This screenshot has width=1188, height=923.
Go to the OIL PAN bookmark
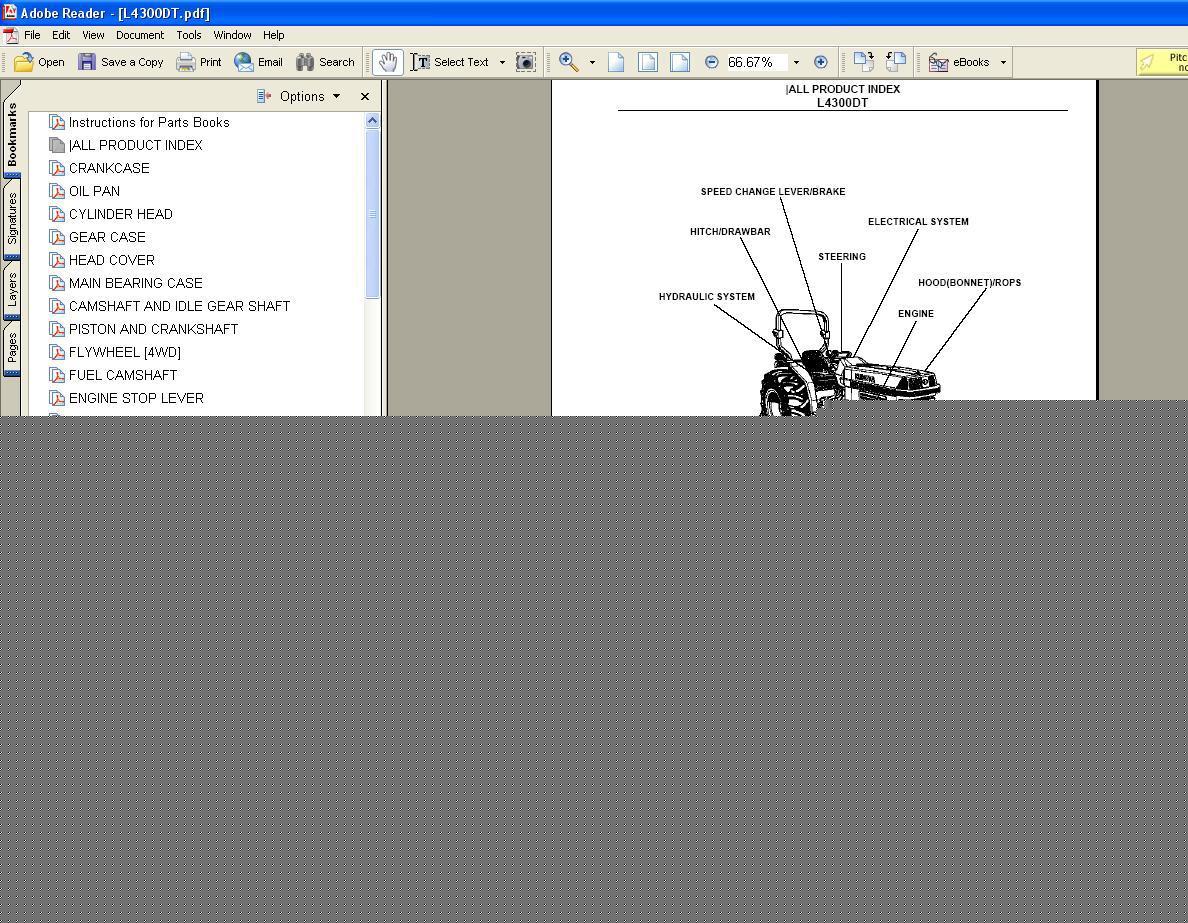pos(94,191)
